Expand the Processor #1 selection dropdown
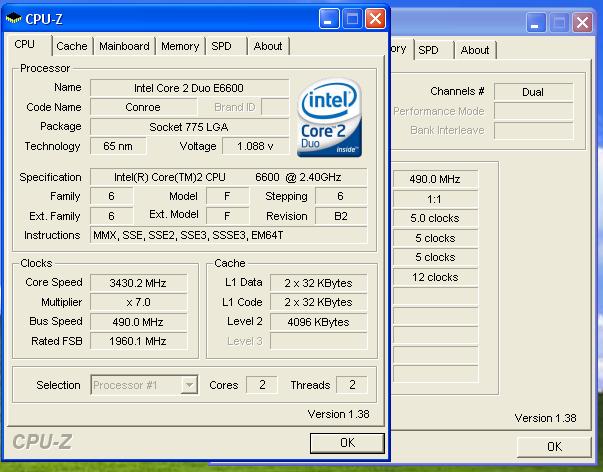This screenshot has height=472, width=603. tap(189, 385)
